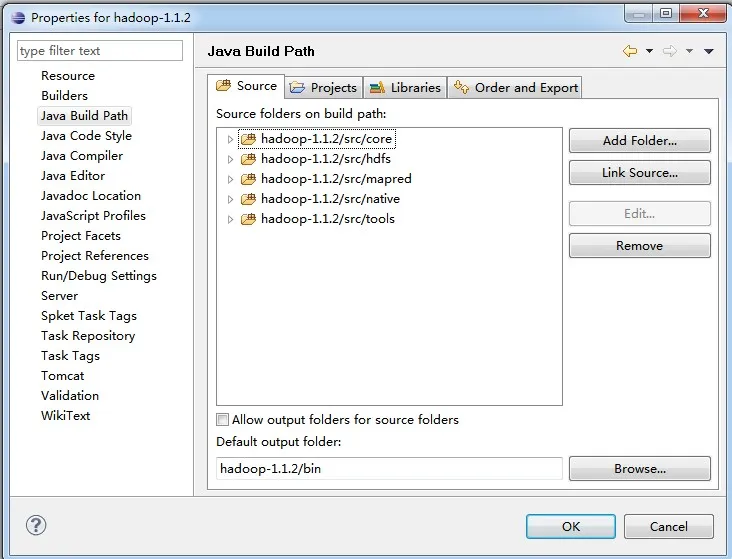Click the back navigation arrow icon
The width and height of the screenshot is (732, 559).
pos(630,50)
